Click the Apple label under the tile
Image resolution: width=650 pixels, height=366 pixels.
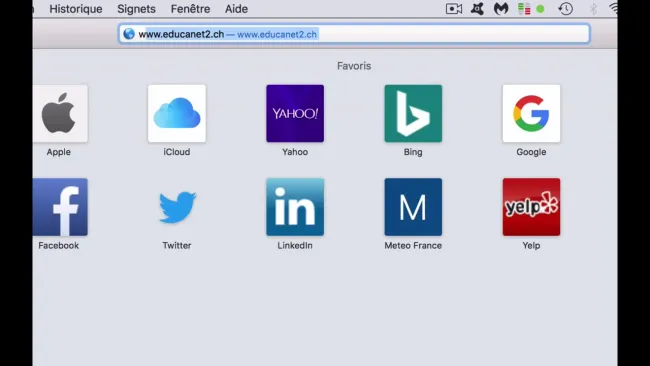coord(58,152)
